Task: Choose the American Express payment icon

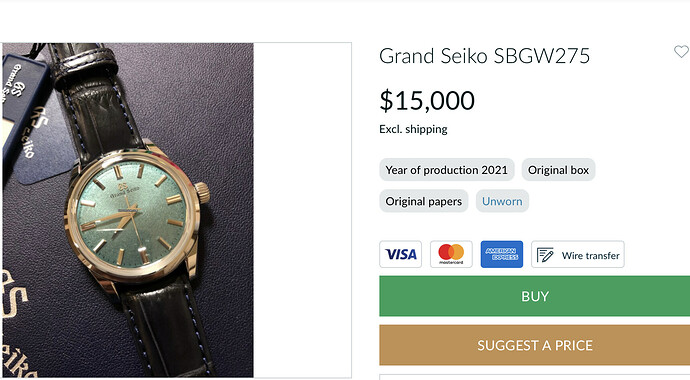Action: [x=502, y=254]
